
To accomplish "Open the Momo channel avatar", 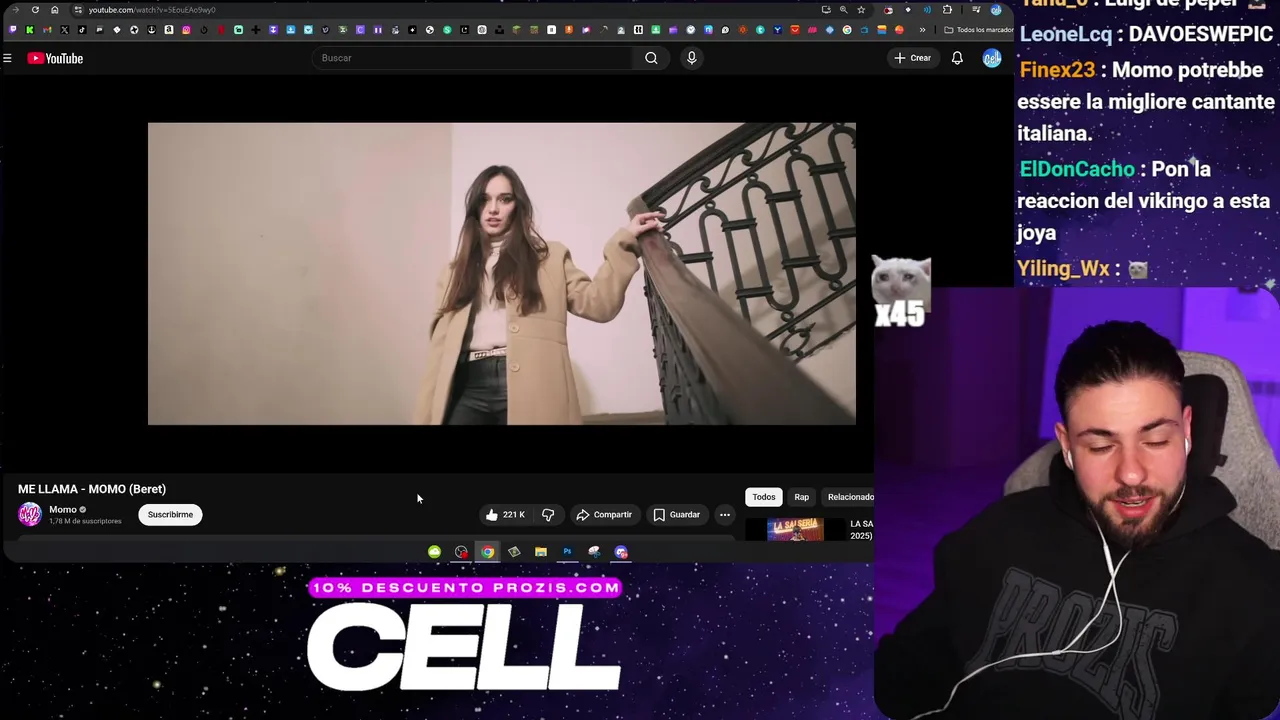I will point(30,514).
